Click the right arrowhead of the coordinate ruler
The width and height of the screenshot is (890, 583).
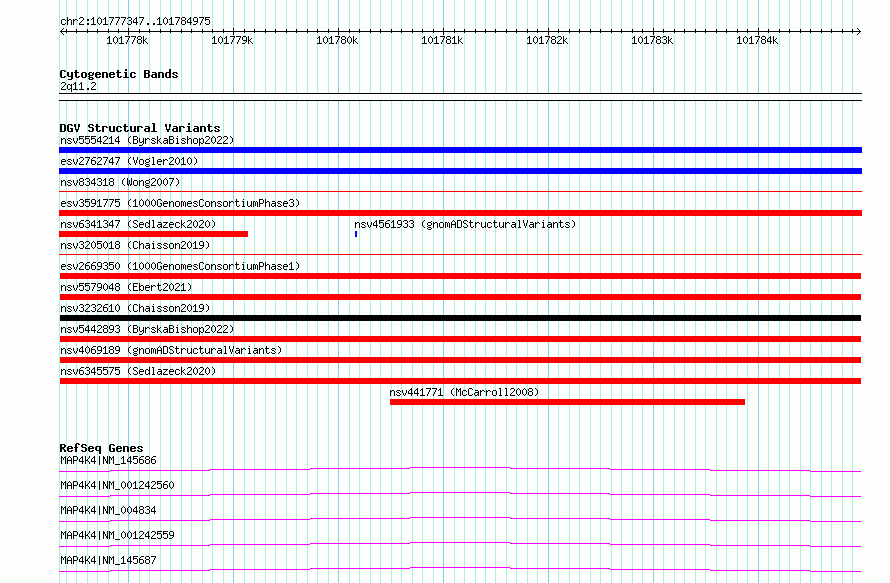[859, 32]
